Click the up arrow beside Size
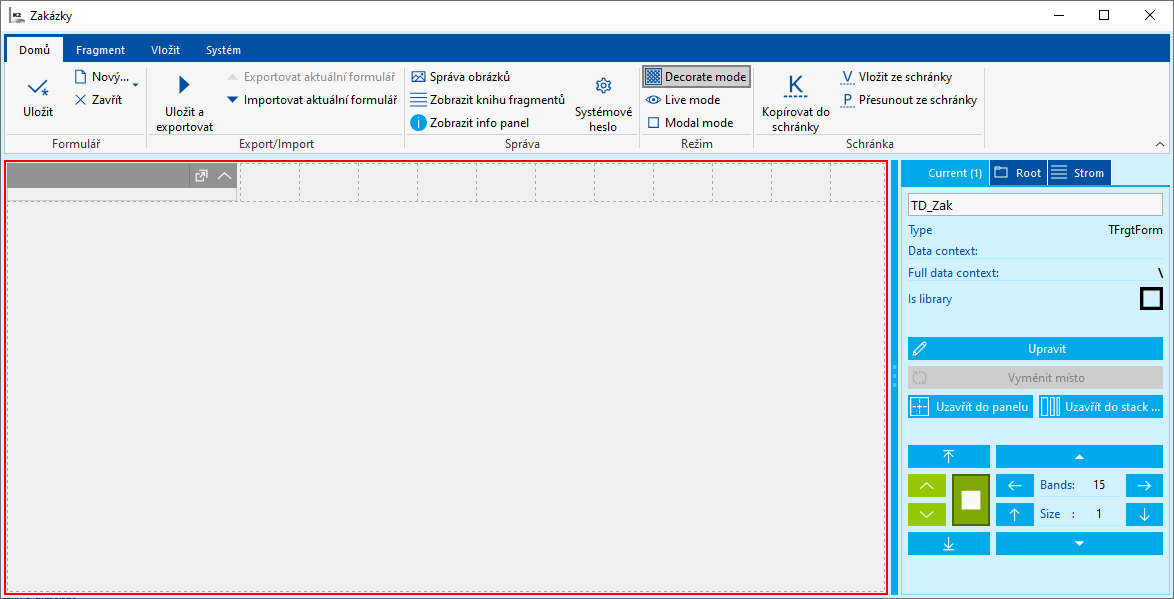Viewport: 1174px width, 599px height. [1015, 514]
